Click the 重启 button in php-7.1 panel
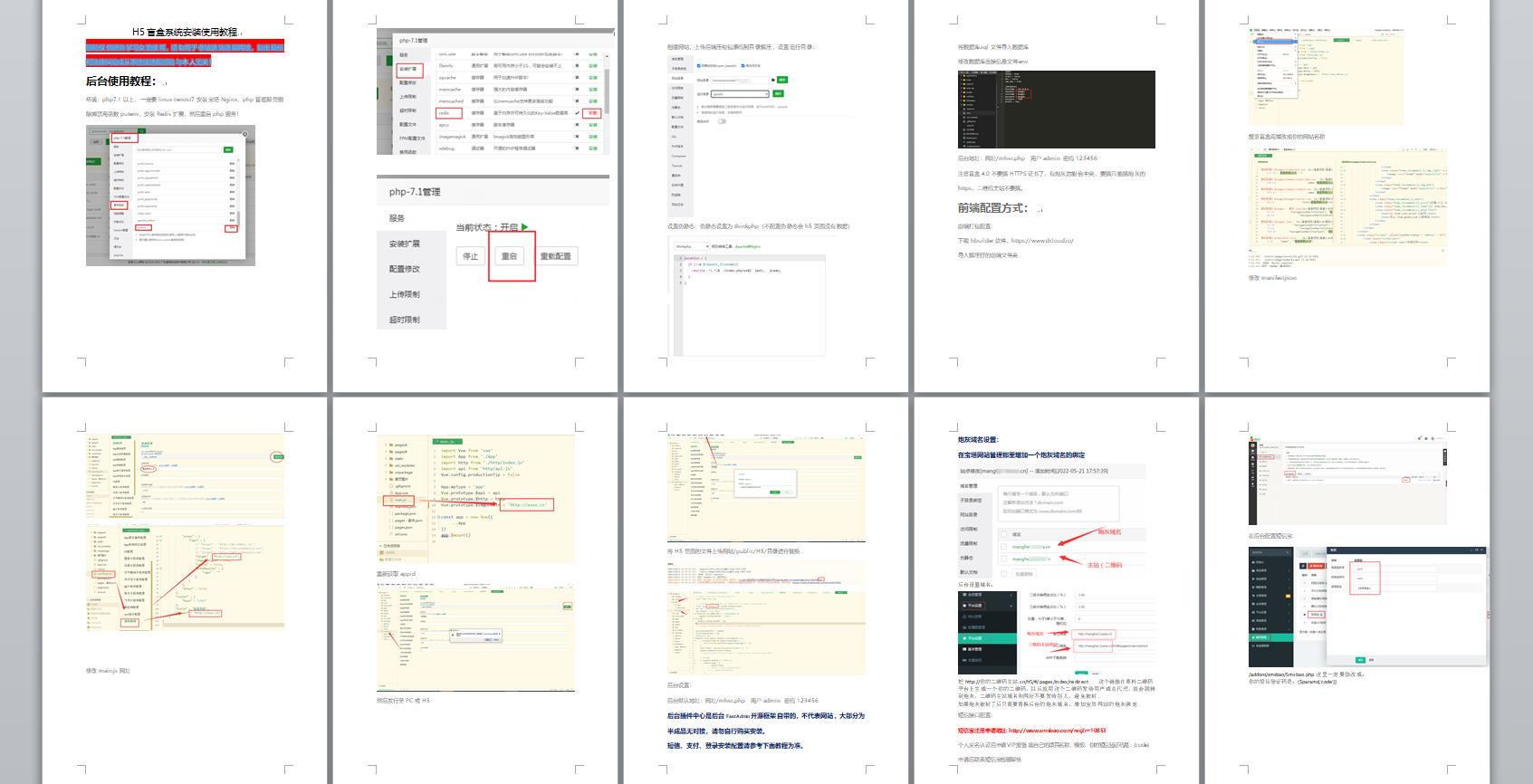This screenshot has width=1533, height=784. pyautogui.click(x=509, y=256)
